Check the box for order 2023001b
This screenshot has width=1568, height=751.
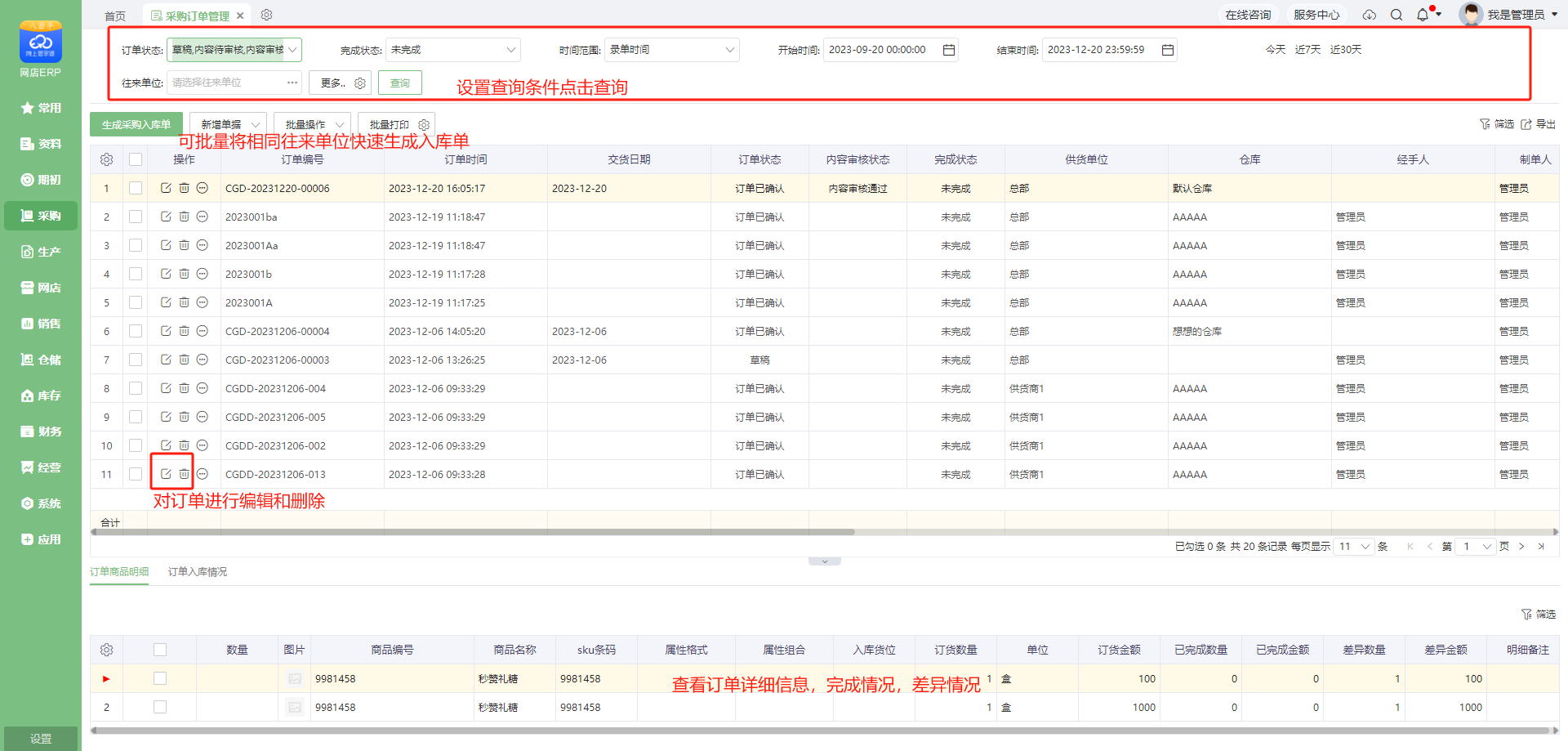click(136, 274)
